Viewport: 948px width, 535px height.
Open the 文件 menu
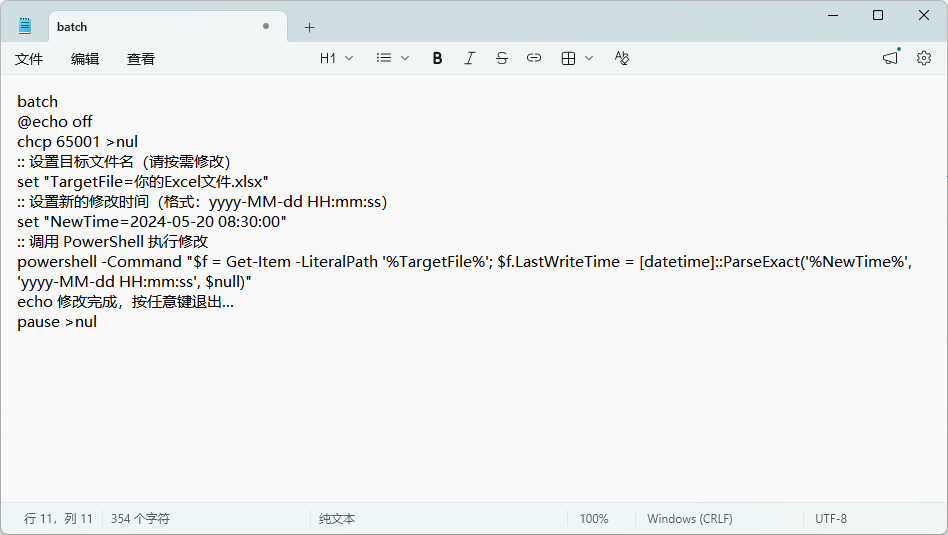pyautogui.click(x=29, y=59)
